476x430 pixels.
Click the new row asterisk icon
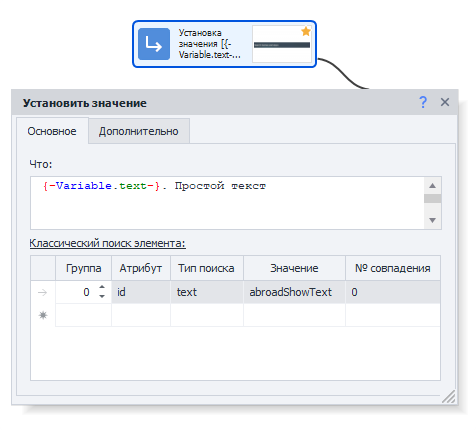(x=43, y=315)
